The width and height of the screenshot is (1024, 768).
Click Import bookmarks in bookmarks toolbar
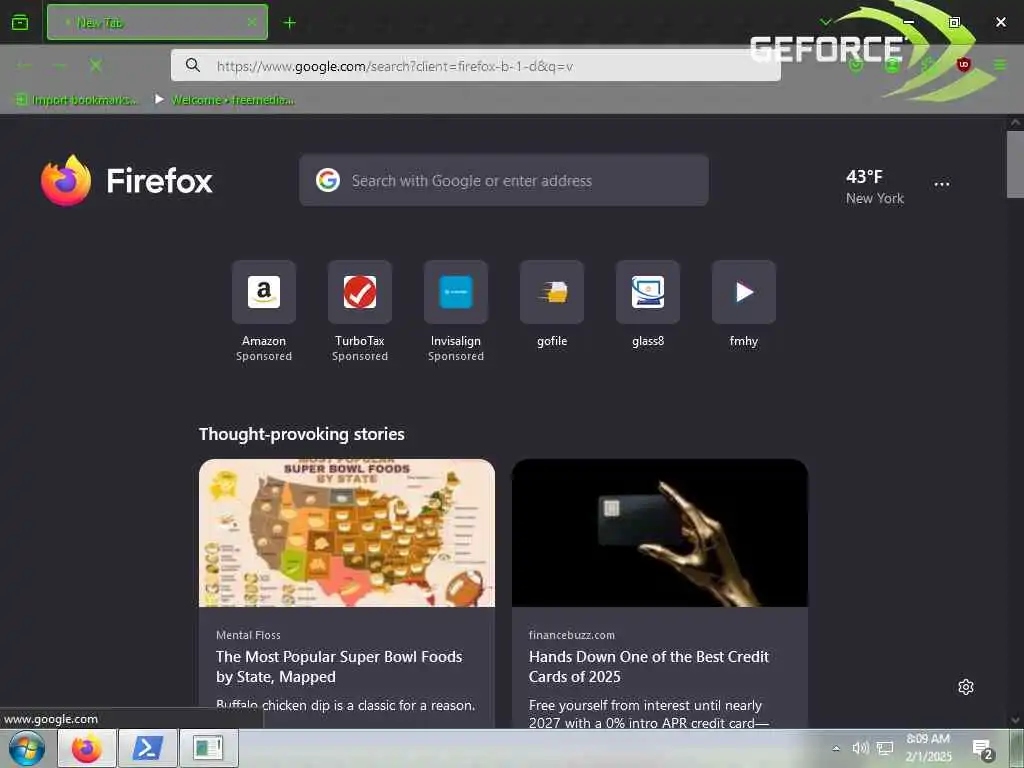[77, 99]
